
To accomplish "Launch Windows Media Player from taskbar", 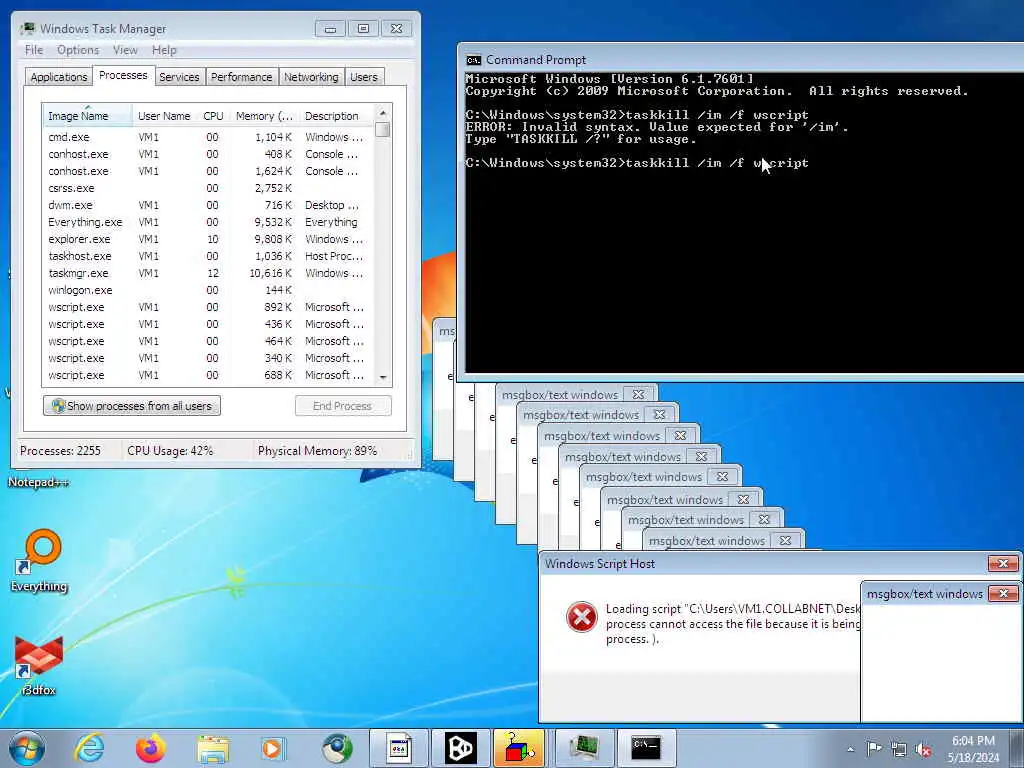I will click(273, 748).
